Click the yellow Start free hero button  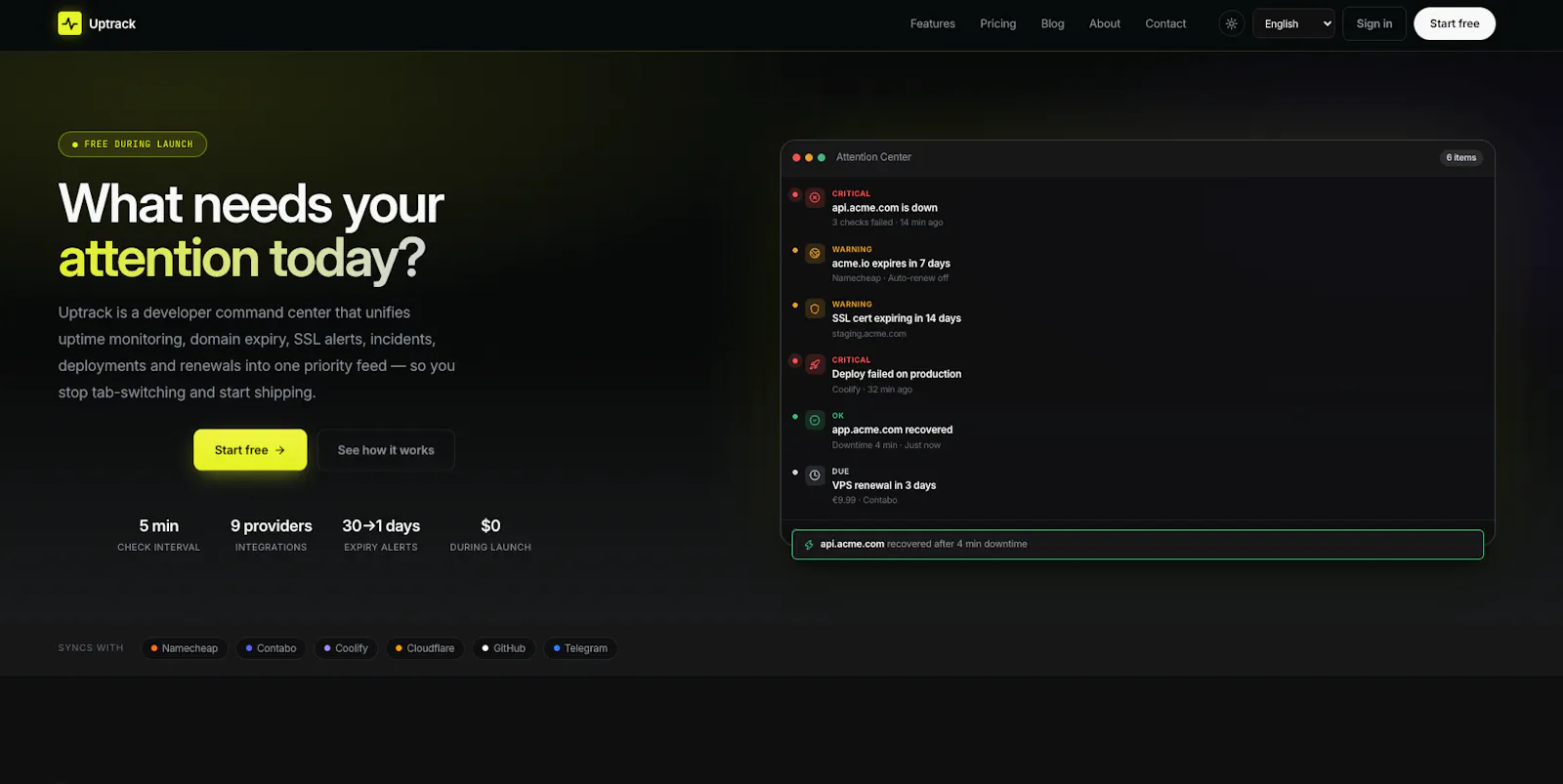(250, 450)
